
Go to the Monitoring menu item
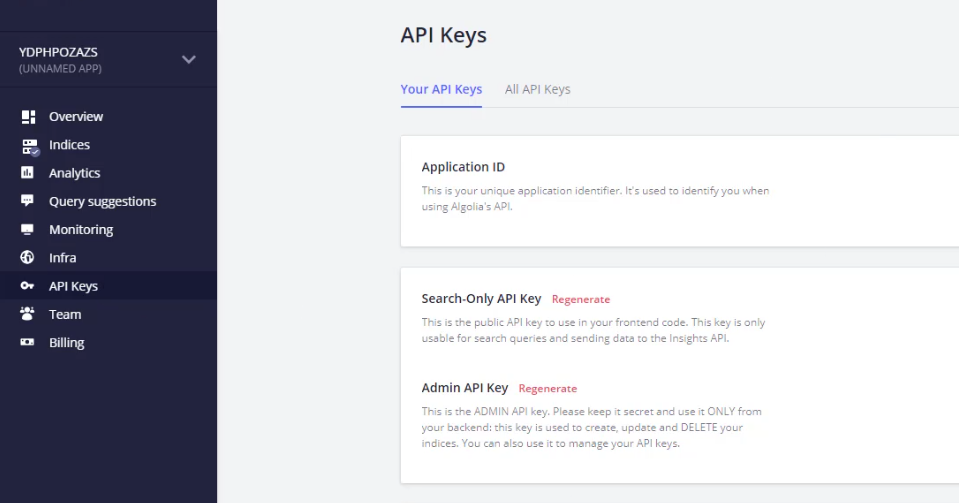click(81, 229)
